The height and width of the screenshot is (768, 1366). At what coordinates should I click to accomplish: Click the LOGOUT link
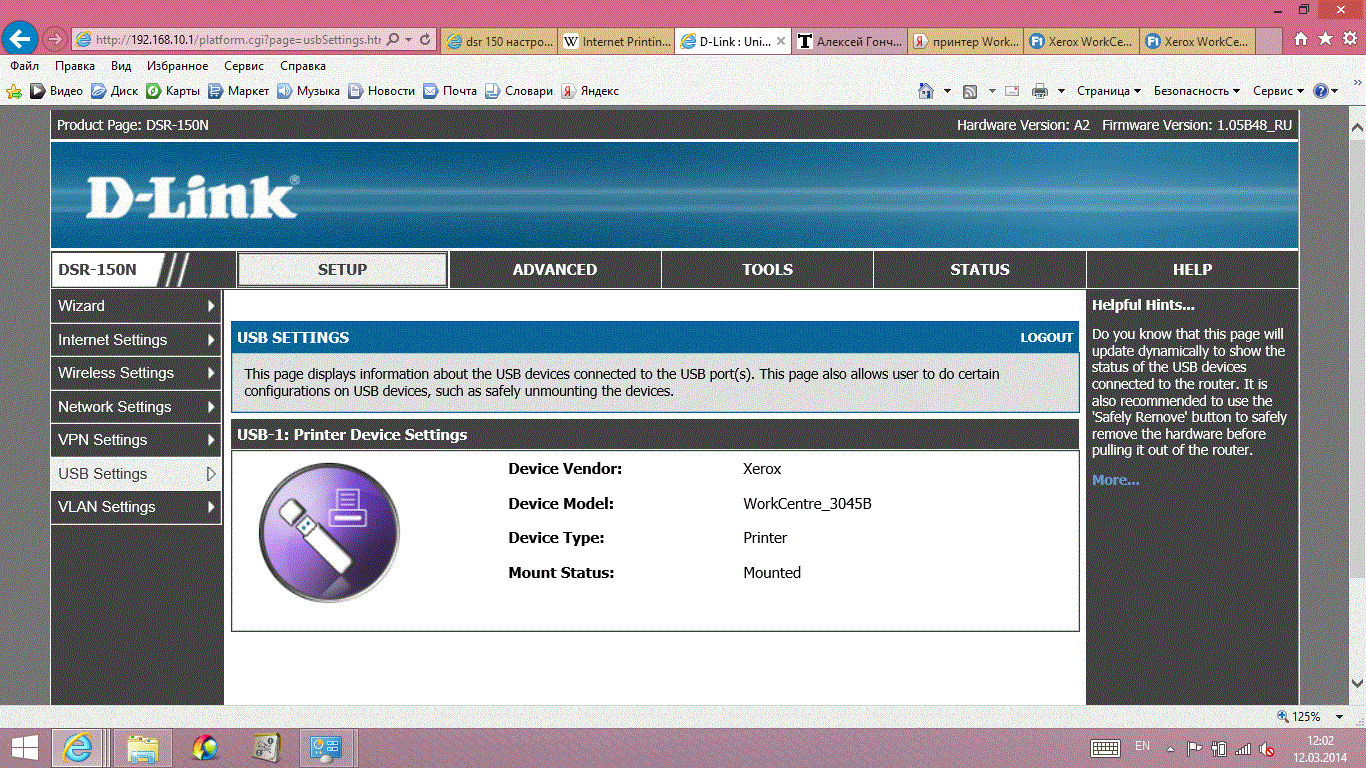(1046, 338)
